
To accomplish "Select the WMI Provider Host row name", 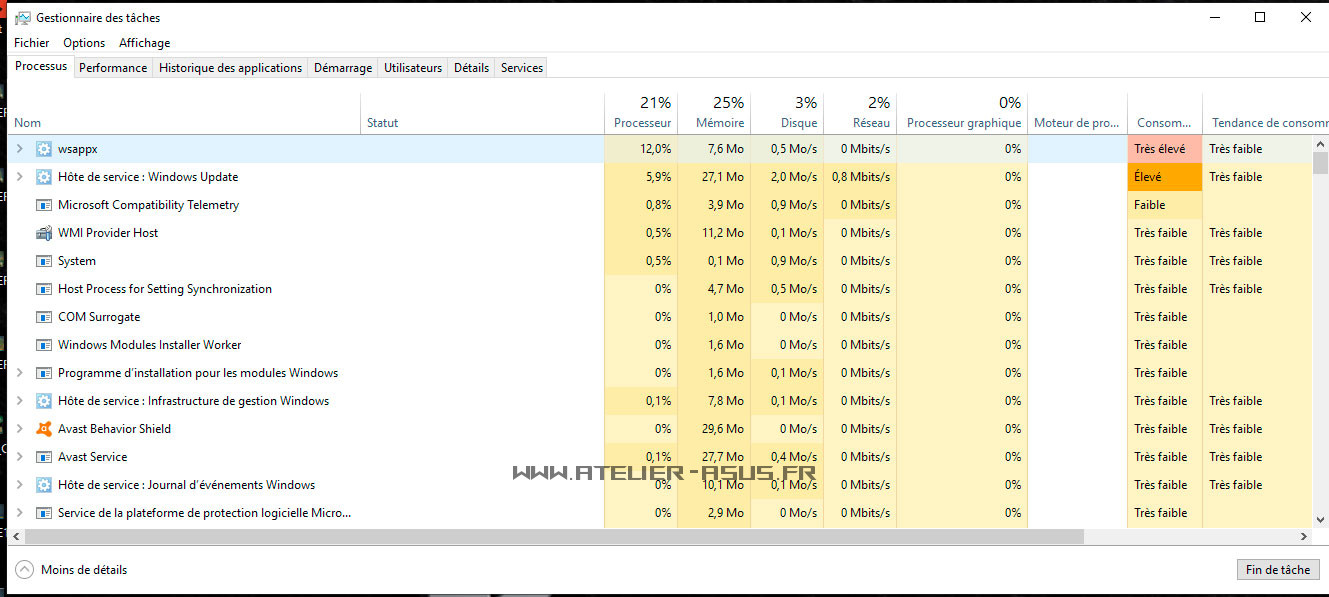I will pyautogui.click(x=108, y=233).
